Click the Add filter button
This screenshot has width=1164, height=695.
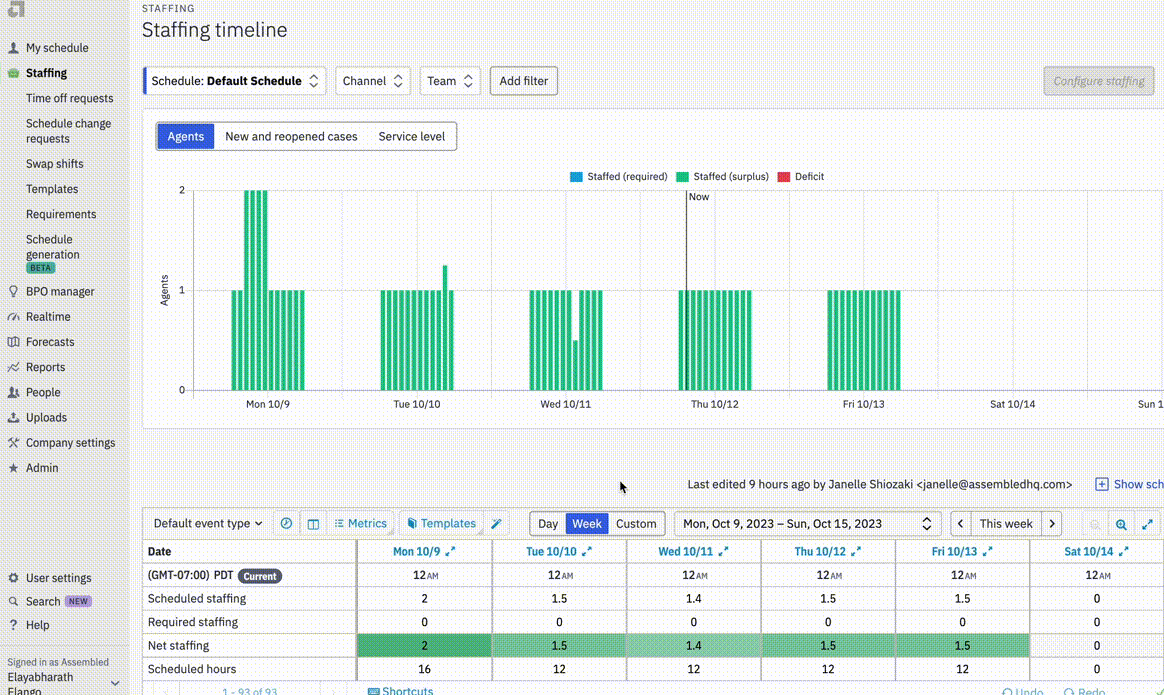(523, 81)
